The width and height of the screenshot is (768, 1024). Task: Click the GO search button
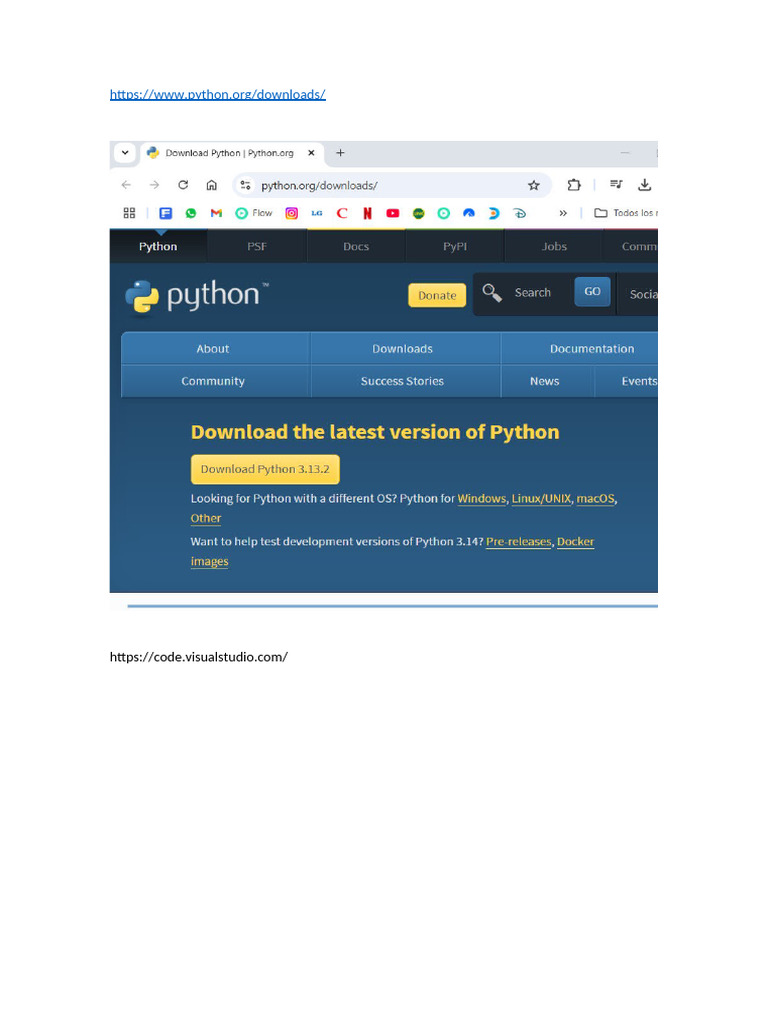tap(592, 291)
